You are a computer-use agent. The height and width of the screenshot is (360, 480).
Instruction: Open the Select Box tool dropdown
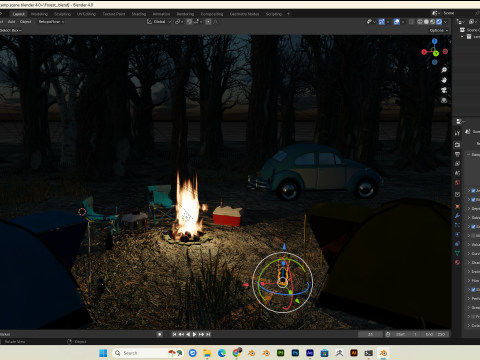coord(11,30)
